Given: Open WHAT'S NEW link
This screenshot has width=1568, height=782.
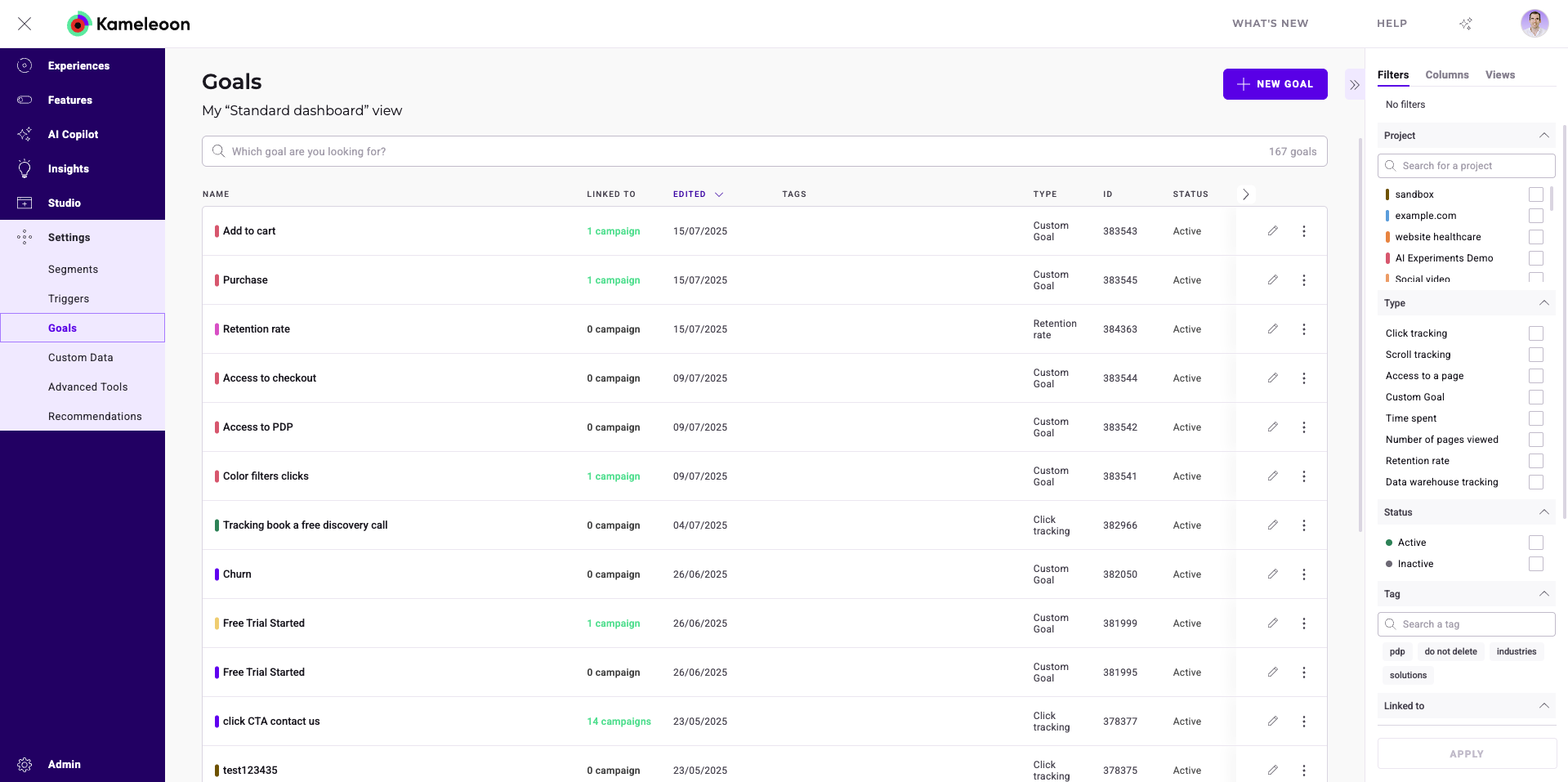Looking at the screenshot, I should click(1270, 24).
